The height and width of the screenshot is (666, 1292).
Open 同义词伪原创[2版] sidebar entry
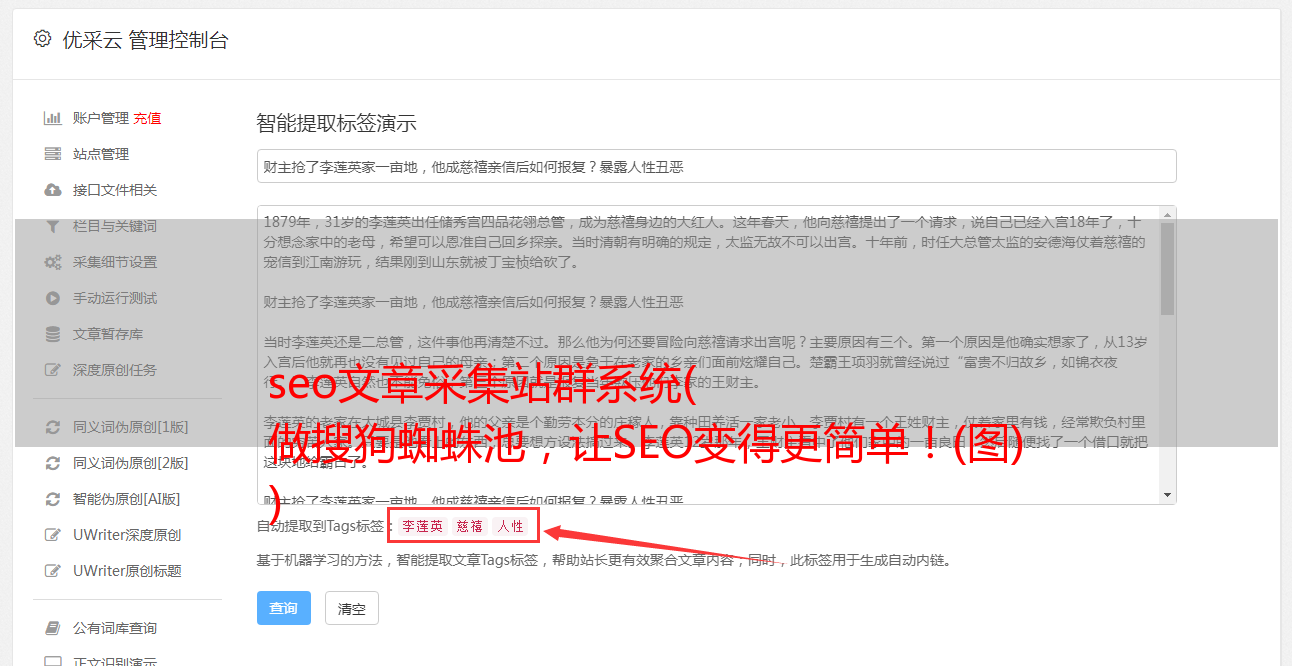click(130, 463)
